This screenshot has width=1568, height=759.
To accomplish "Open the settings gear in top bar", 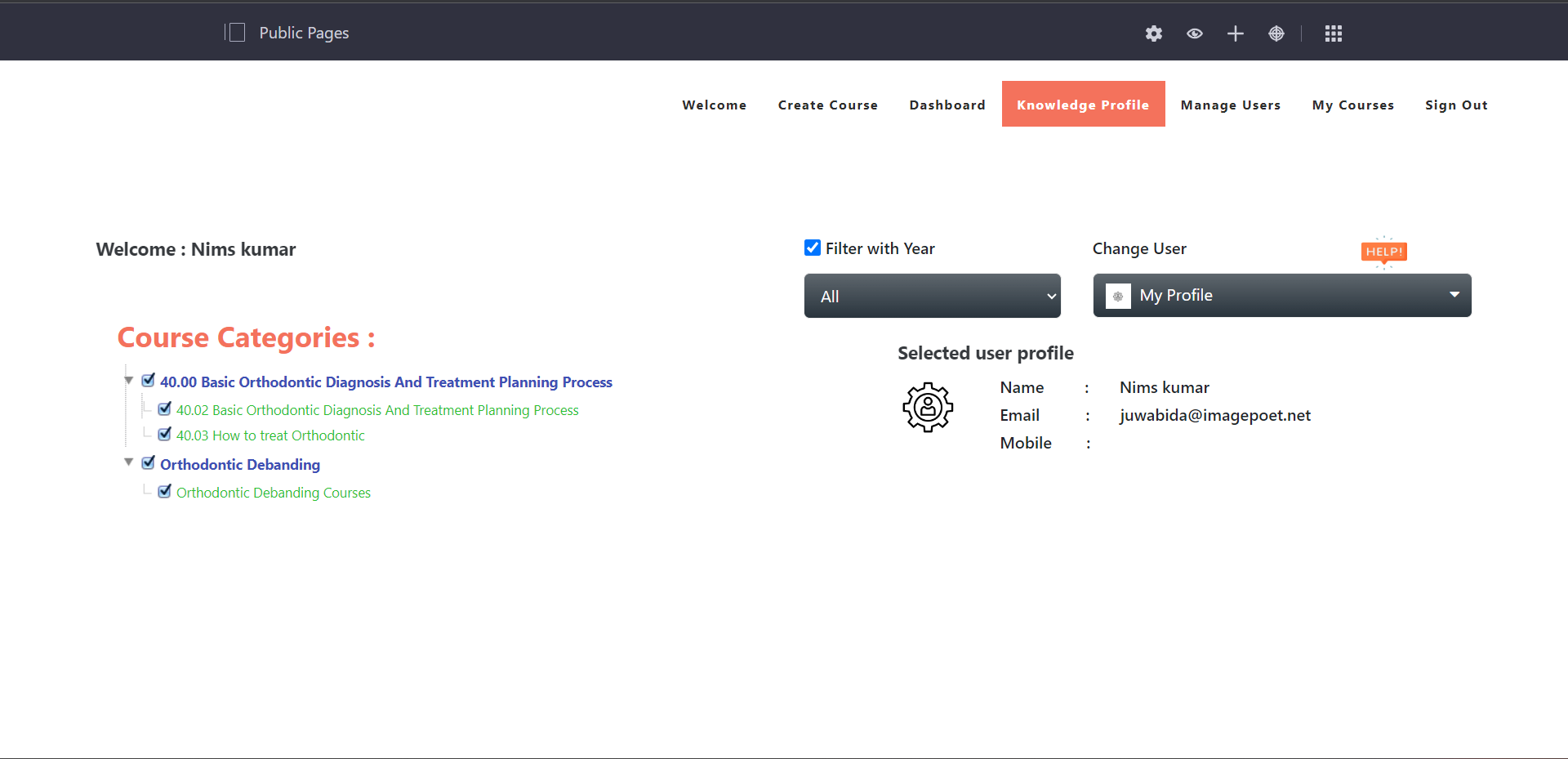I will 1153,33.
